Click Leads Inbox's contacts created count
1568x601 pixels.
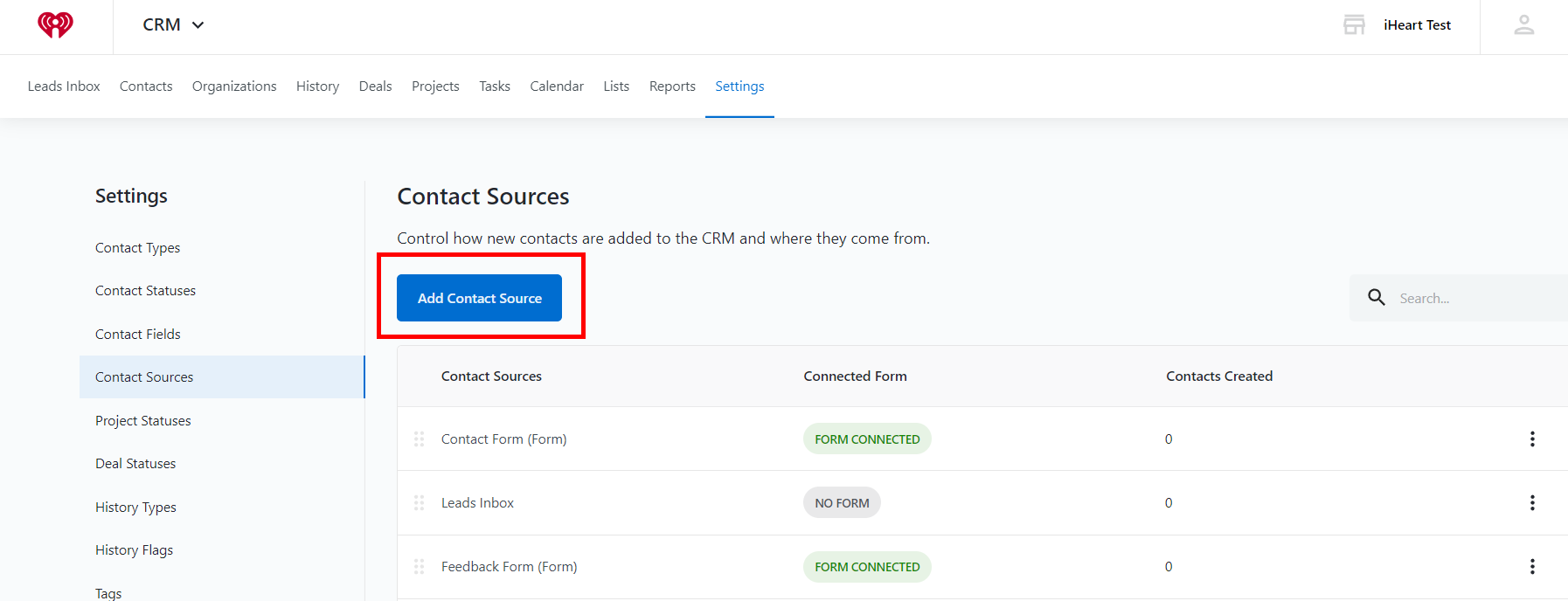coord(1169,503)
